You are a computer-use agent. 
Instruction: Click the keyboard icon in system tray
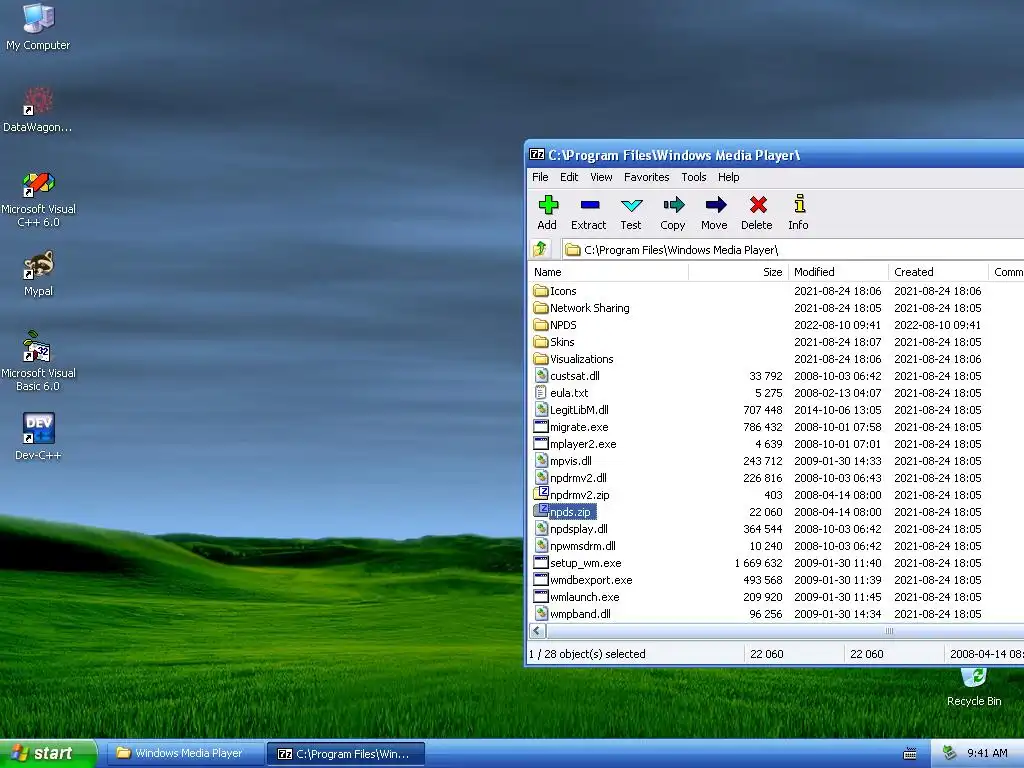[910, 754]
